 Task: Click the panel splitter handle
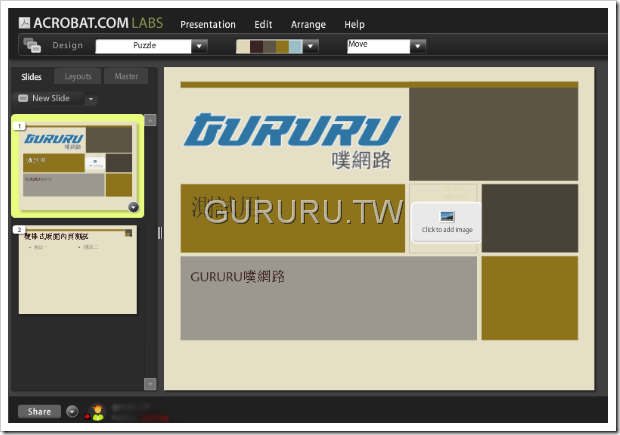click(160, 233)
